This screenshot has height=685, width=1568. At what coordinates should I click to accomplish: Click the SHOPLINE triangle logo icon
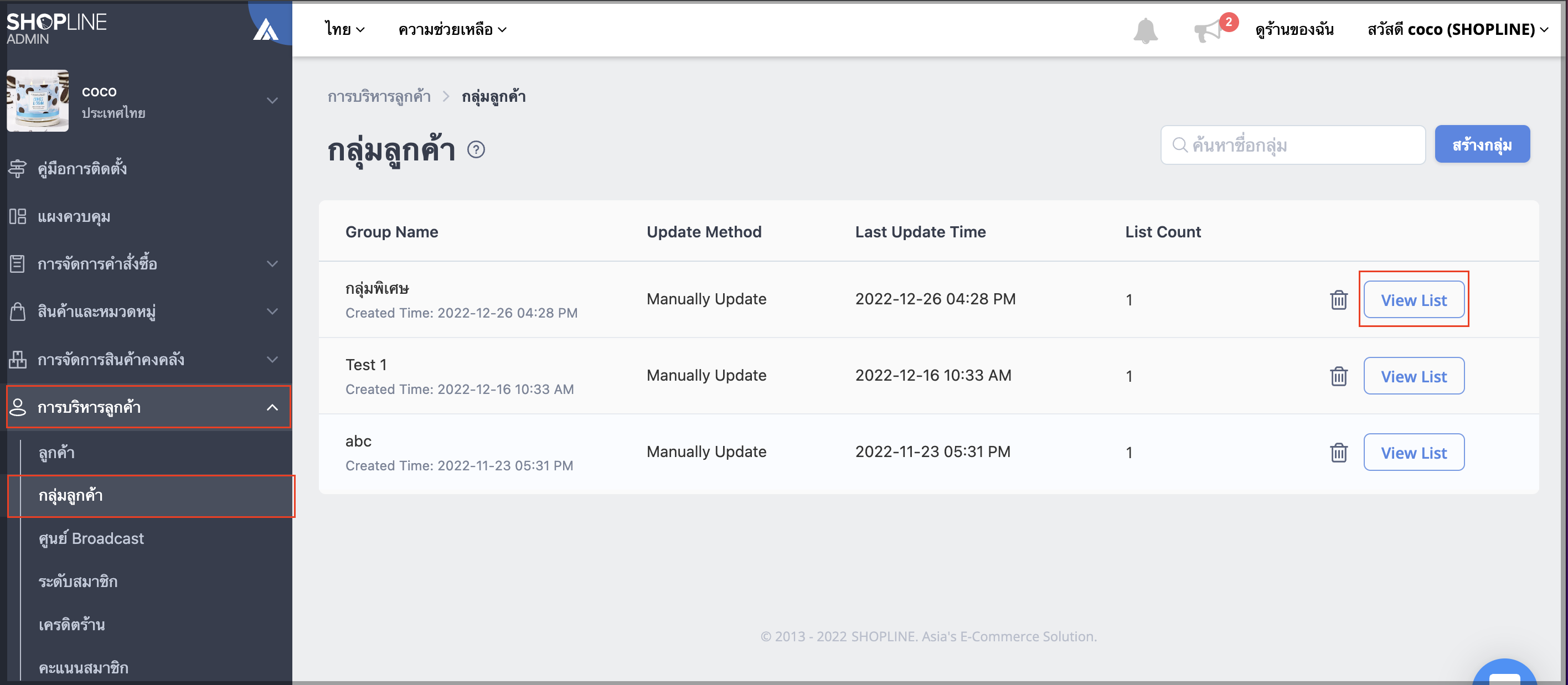265,29
